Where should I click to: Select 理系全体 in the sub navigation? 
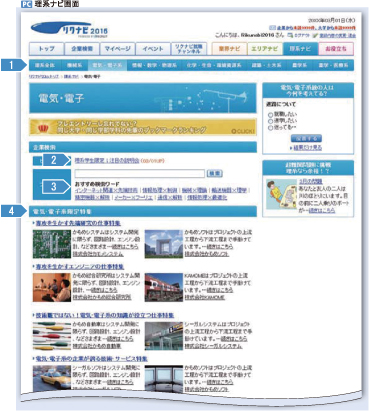pyautogui.click(x=45, y=65)
